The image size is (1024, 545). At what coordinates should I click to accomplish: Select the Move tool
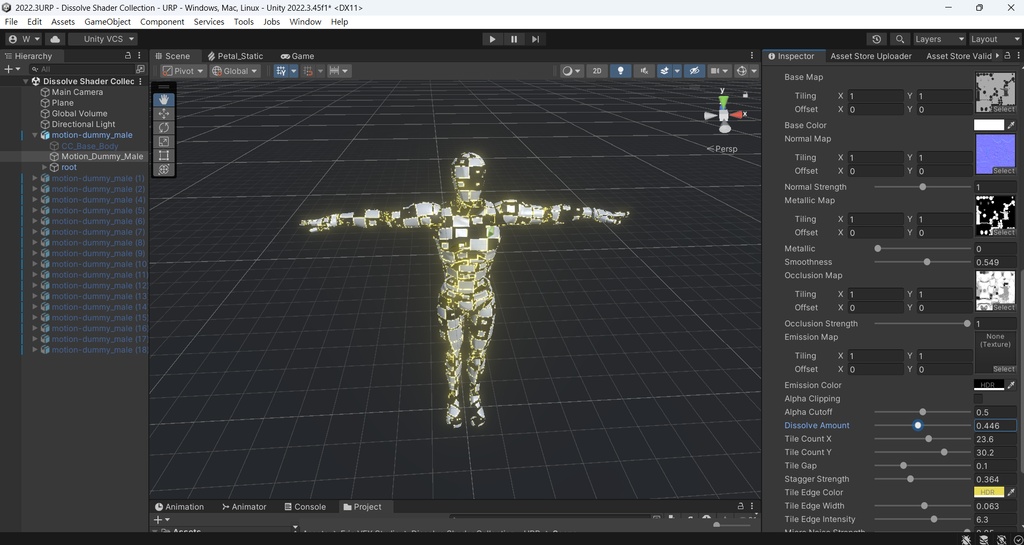[x=163, y=114]
